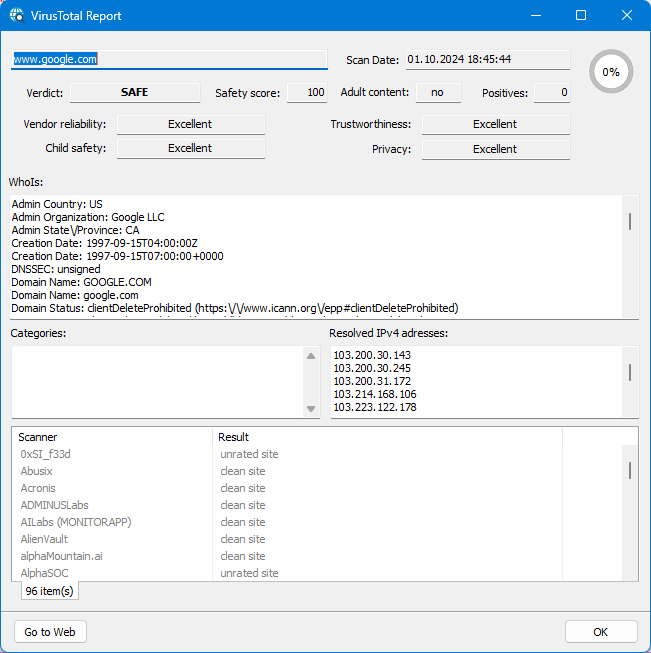Click the Adult content value no

(x=438, y=92)
